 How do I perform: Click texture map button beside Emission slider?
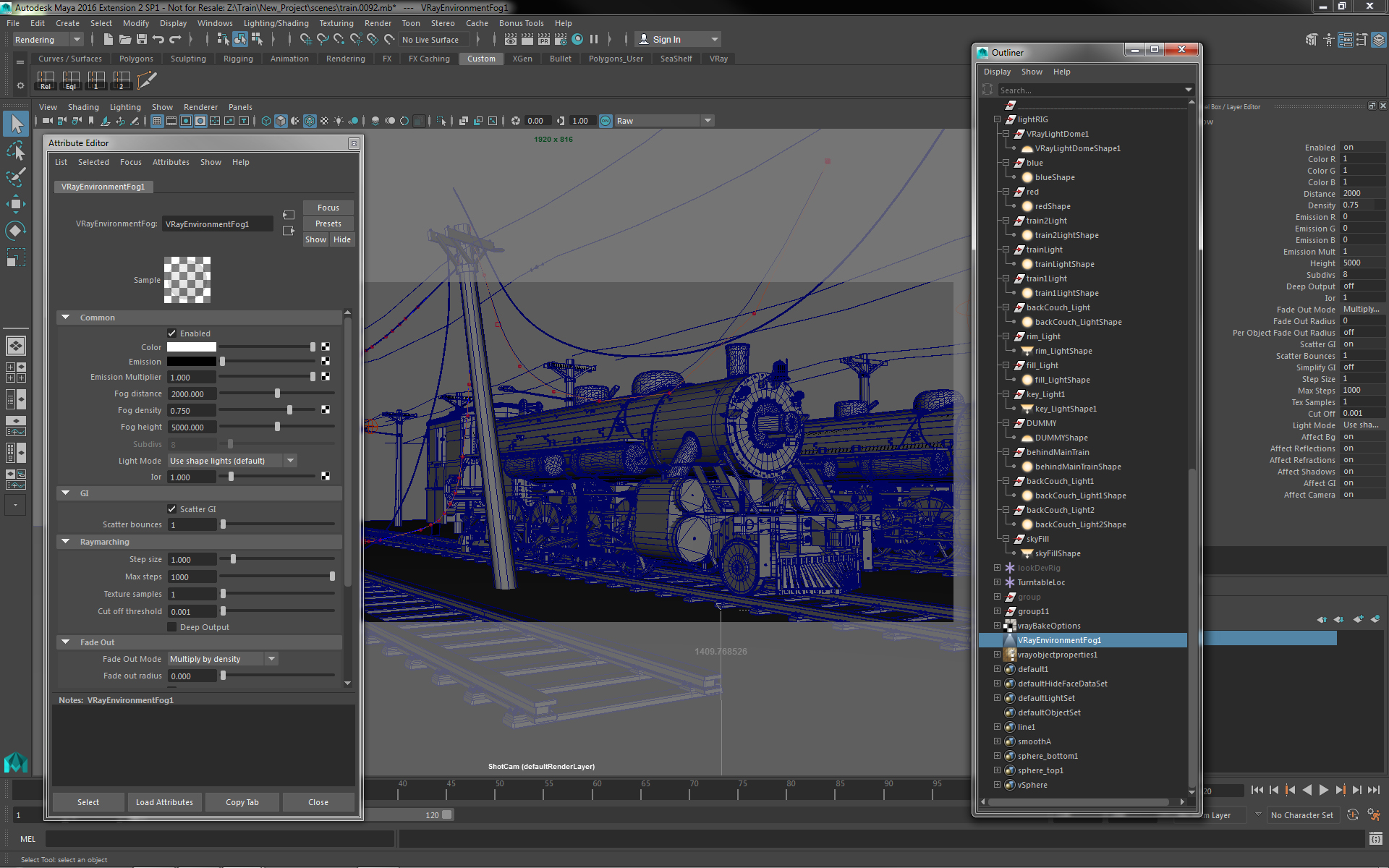tap(326, 361)
